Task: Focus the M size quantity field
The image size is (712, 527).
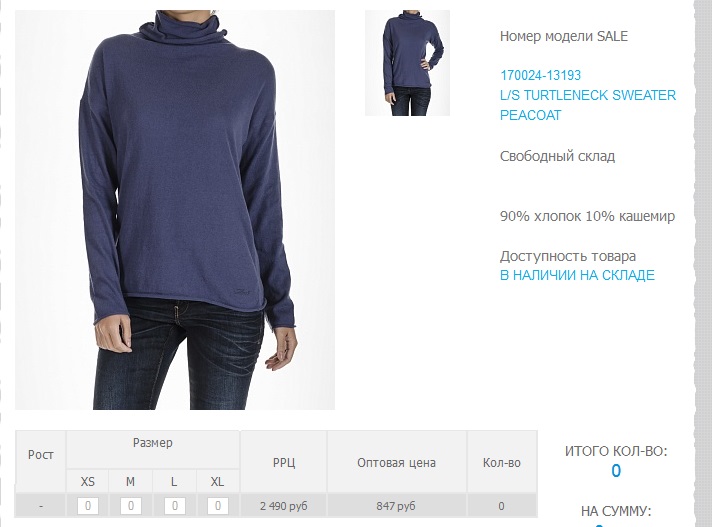Action: click(131, 506)
